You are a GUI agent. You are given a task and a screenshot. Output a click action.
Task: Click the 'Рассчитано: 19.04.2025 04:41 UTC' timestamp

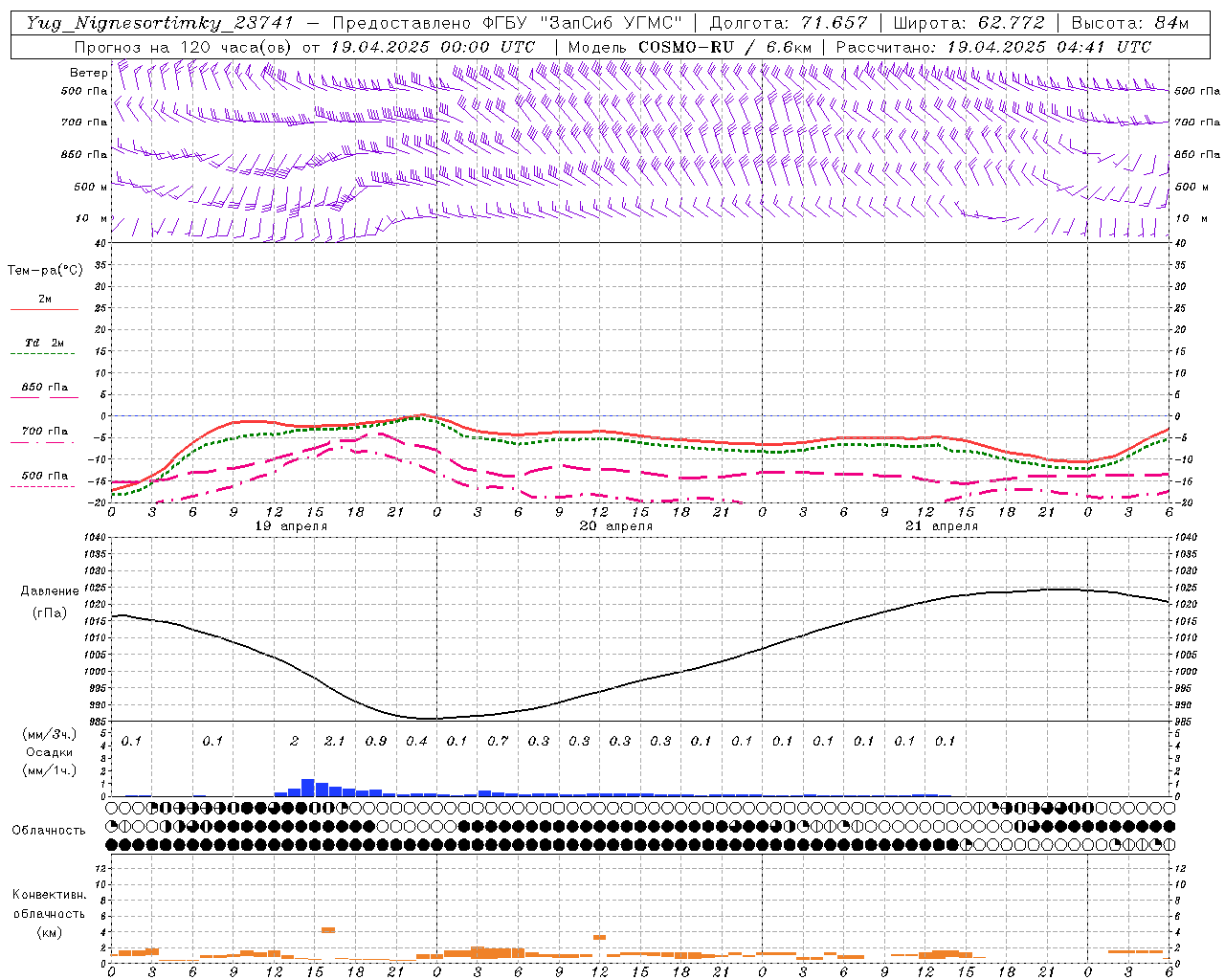click(x=993, y=47)
